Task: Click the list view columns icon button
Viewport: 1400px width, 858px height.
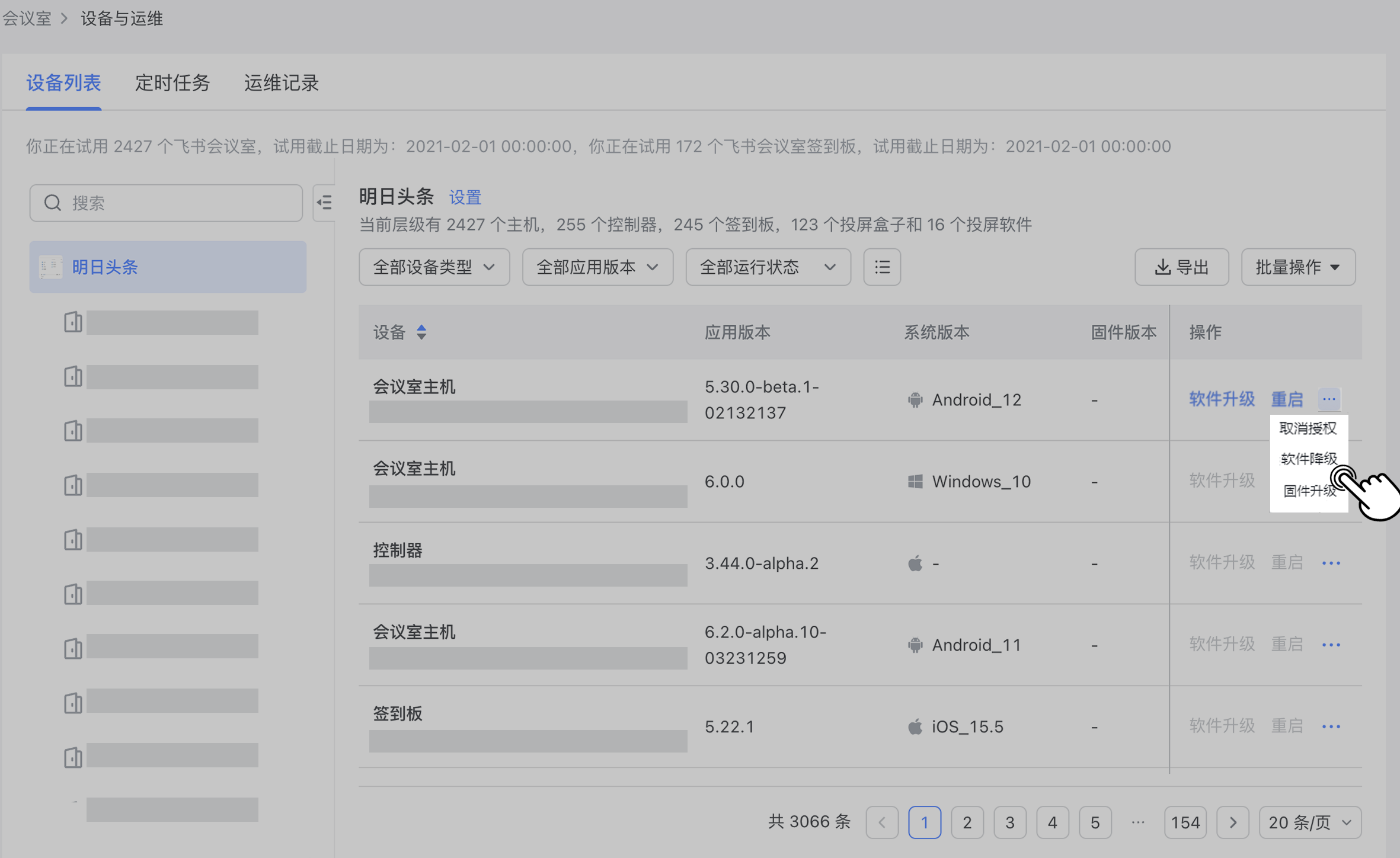Action: pos(881,267)
